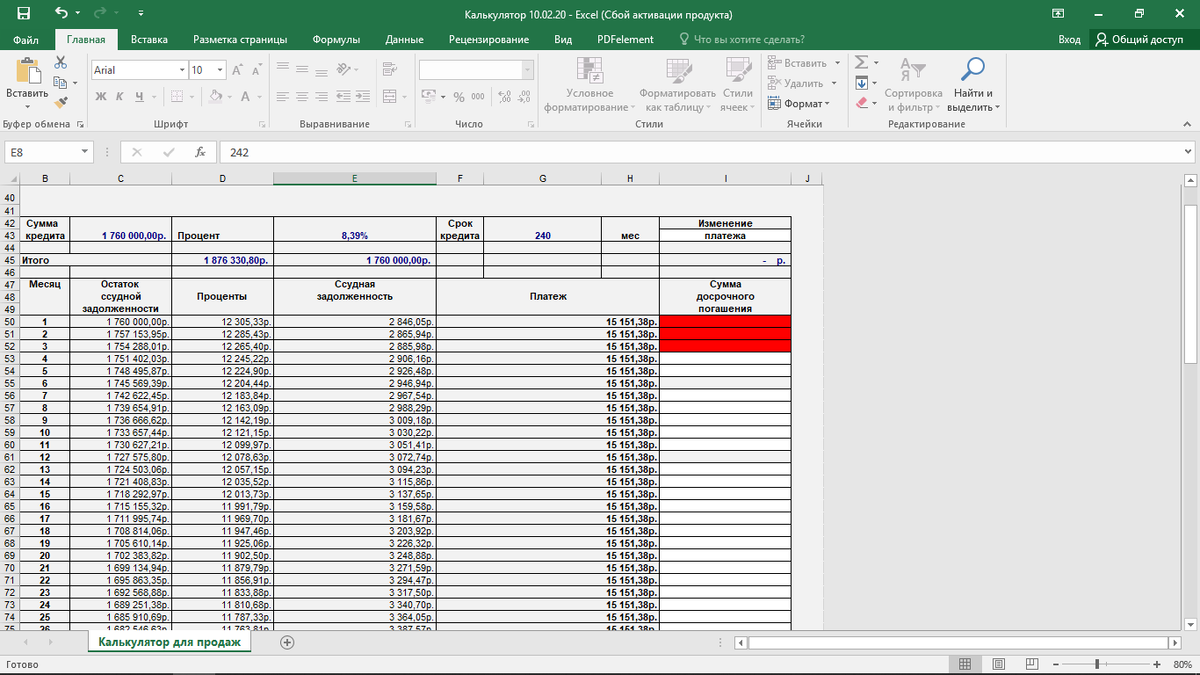Click the fx insert function icon
Viewport: 1200px width, 675px height.
200,152
